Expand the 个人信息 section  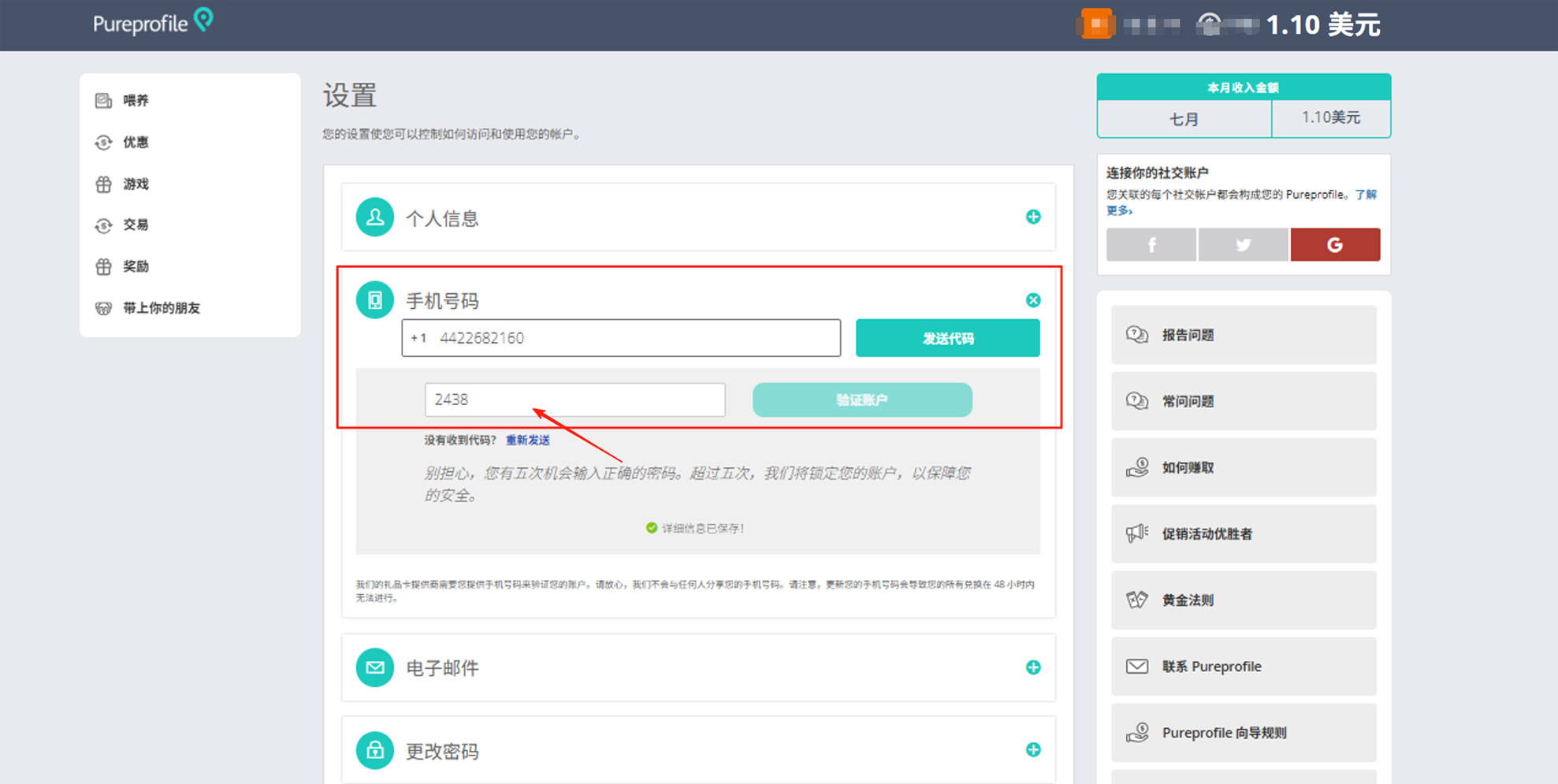pyautogui.click(x=1033, y=217)
